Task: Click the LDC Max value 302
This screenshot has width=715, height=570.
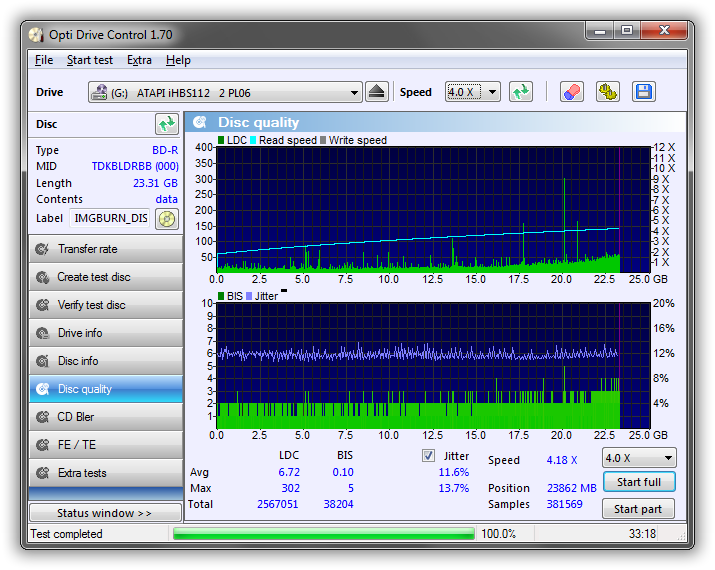Action: tap(290, 488)
